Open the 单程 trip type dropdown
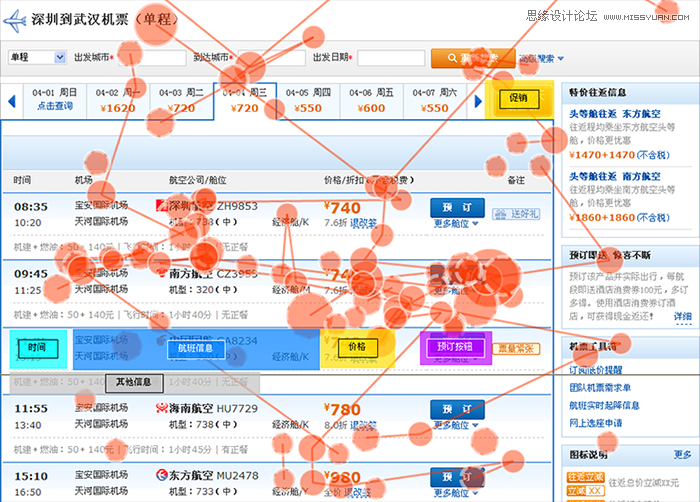Screen dimensions: 700x502 [38, 58]
